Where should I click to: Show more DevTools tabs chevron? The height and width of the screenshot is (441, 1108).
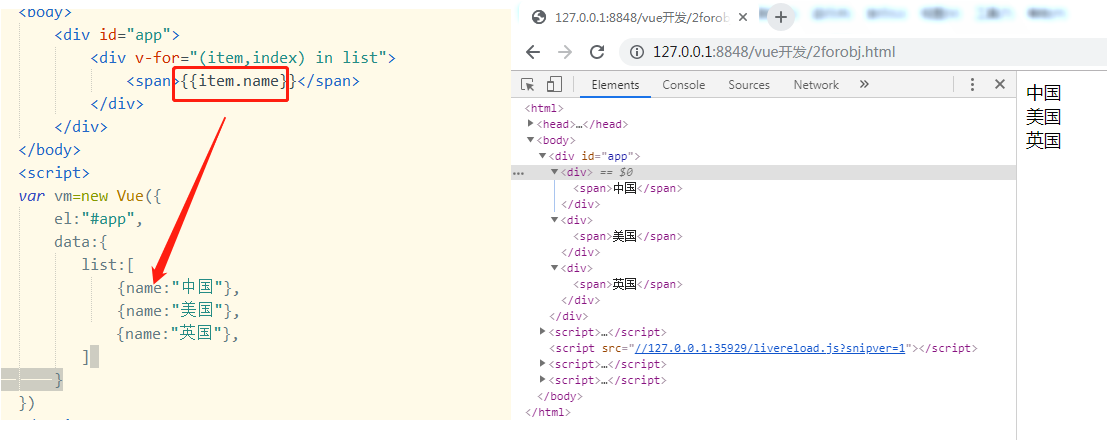[864, 85]
